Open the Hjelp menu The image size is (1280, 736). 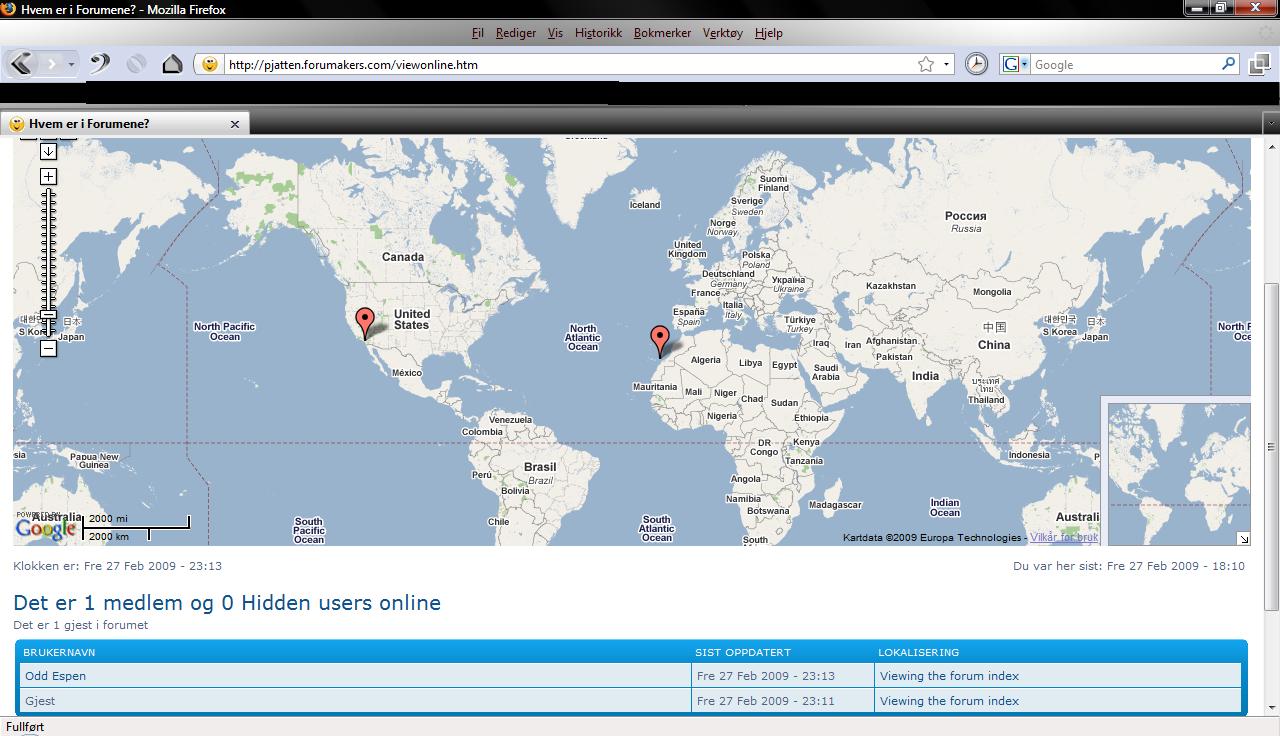[768, 33]
